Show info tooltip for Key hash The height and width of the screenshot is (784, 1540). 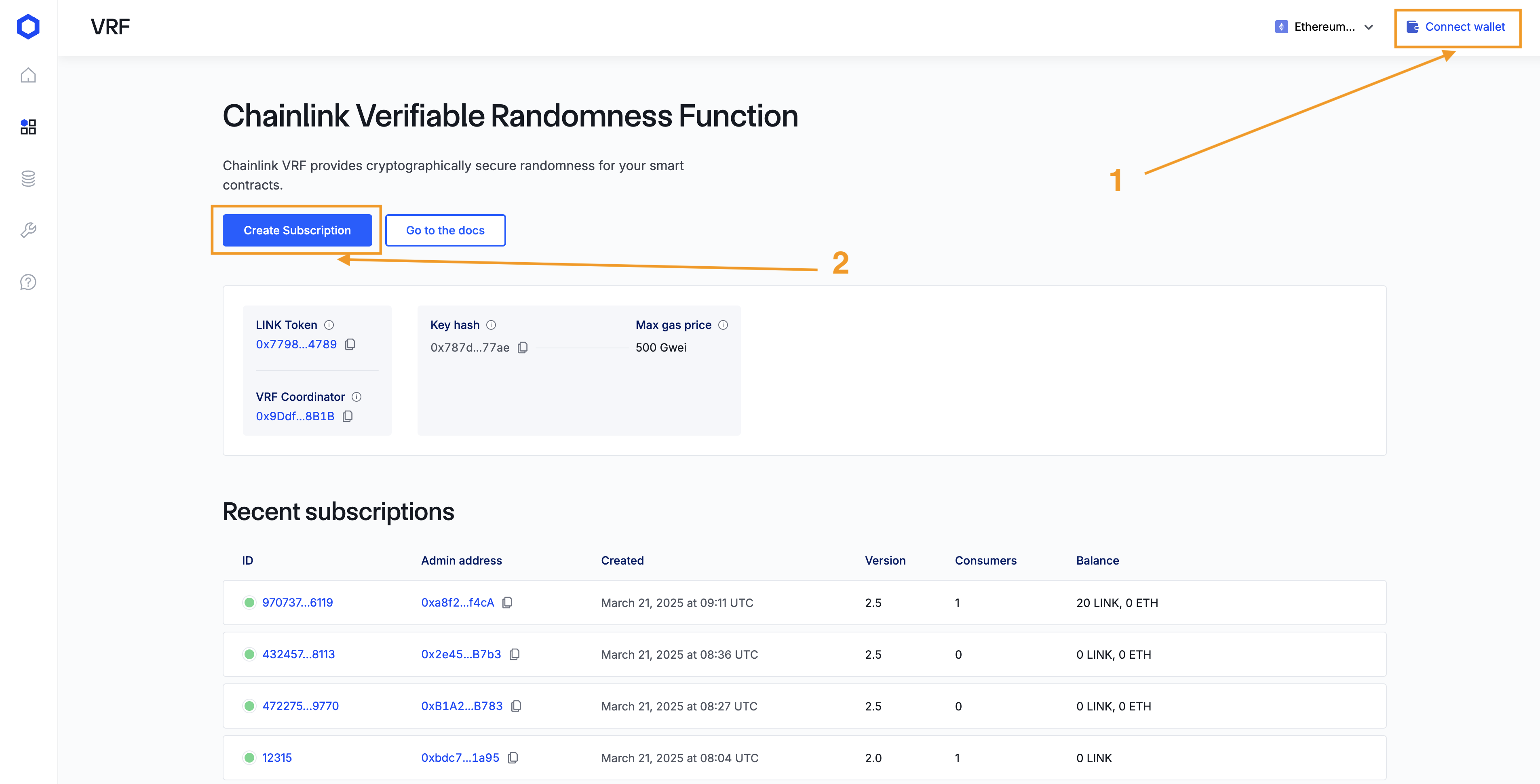click(491, 325)
